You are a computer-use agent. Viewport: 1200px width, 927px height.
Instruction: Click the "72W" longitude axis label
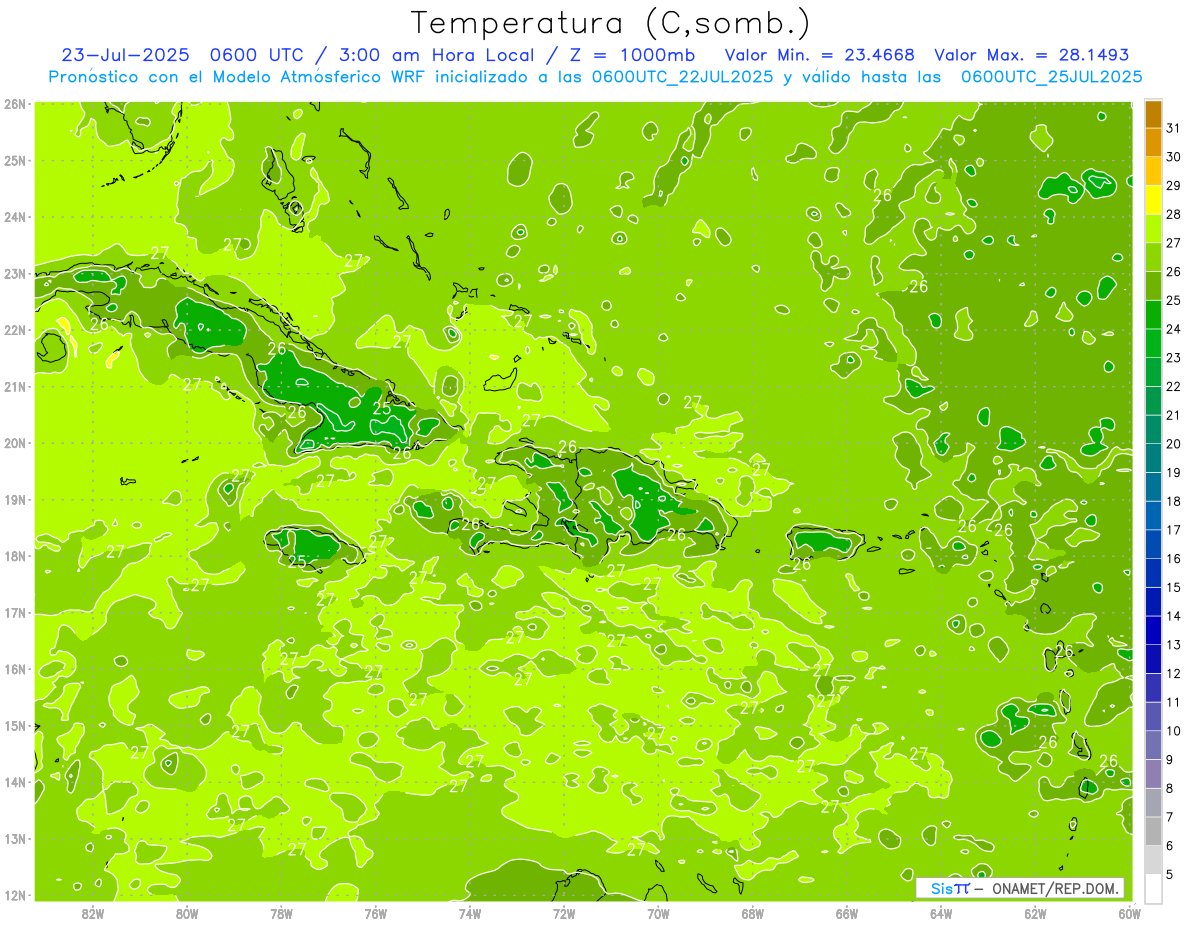click(x=564, y=913)
